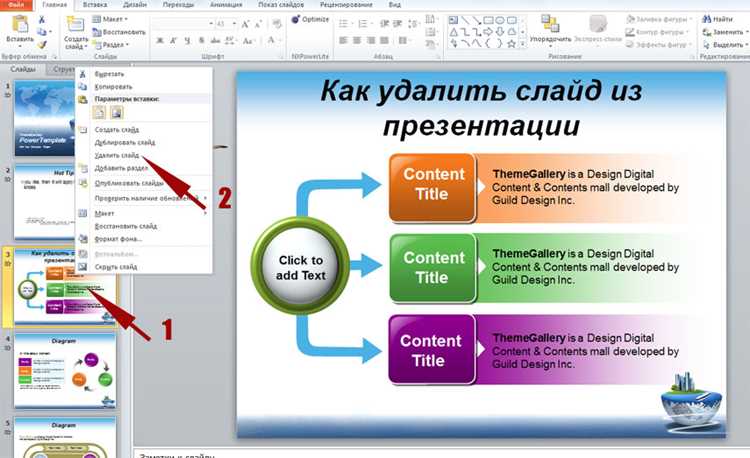The width and height of the screenshot is (750, 458).
Task: Open the font name combo box
Action: point(183,24)
